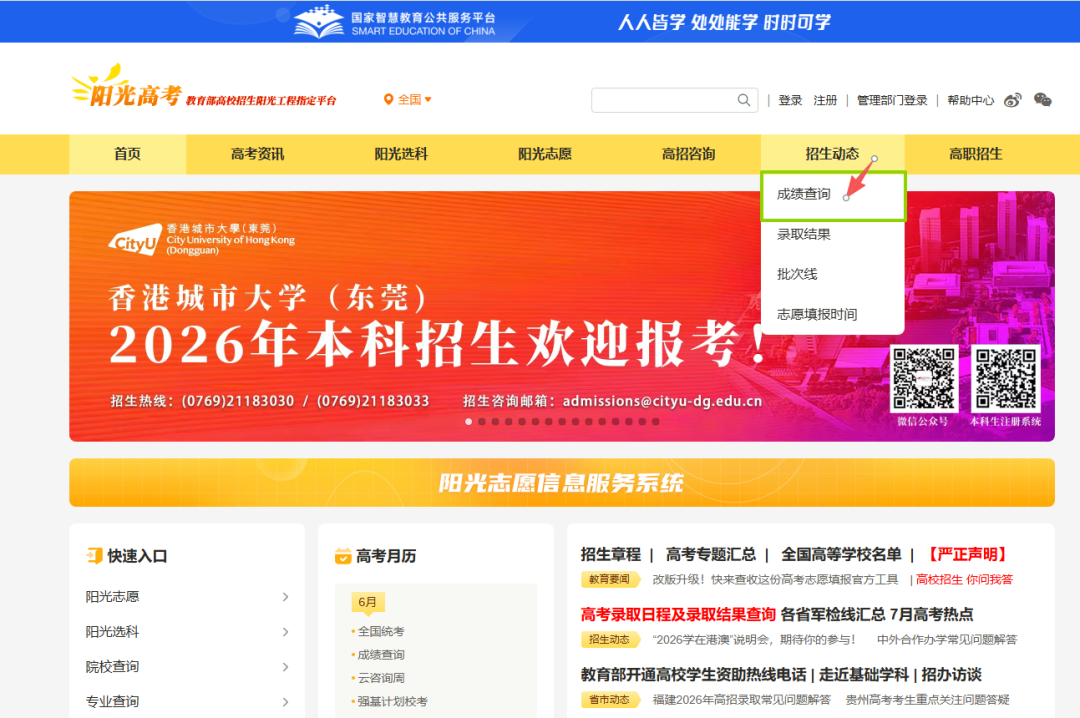The image size is (1080, 718).
Task: Click the 微信公众号 QR code
Action: tap(924, 378)
